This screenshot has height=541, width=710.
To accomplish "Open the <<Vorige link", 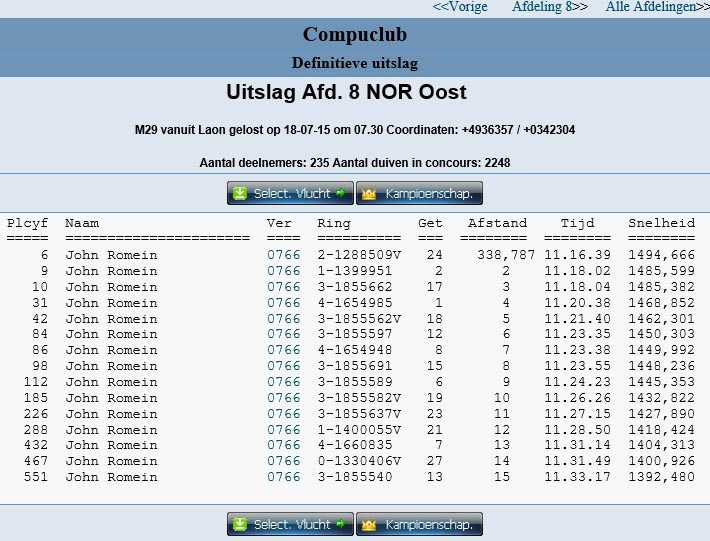I will point(460,7).
